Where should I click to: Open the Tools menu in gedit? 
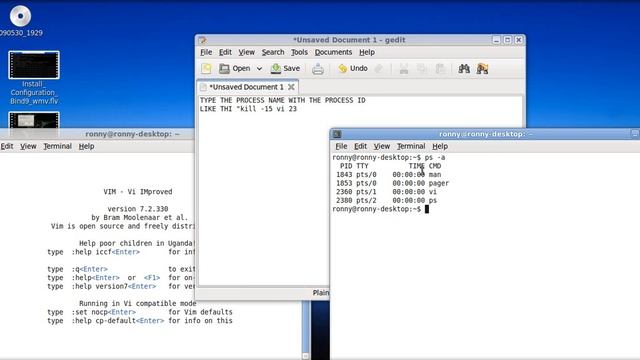[x=299, y=52]
